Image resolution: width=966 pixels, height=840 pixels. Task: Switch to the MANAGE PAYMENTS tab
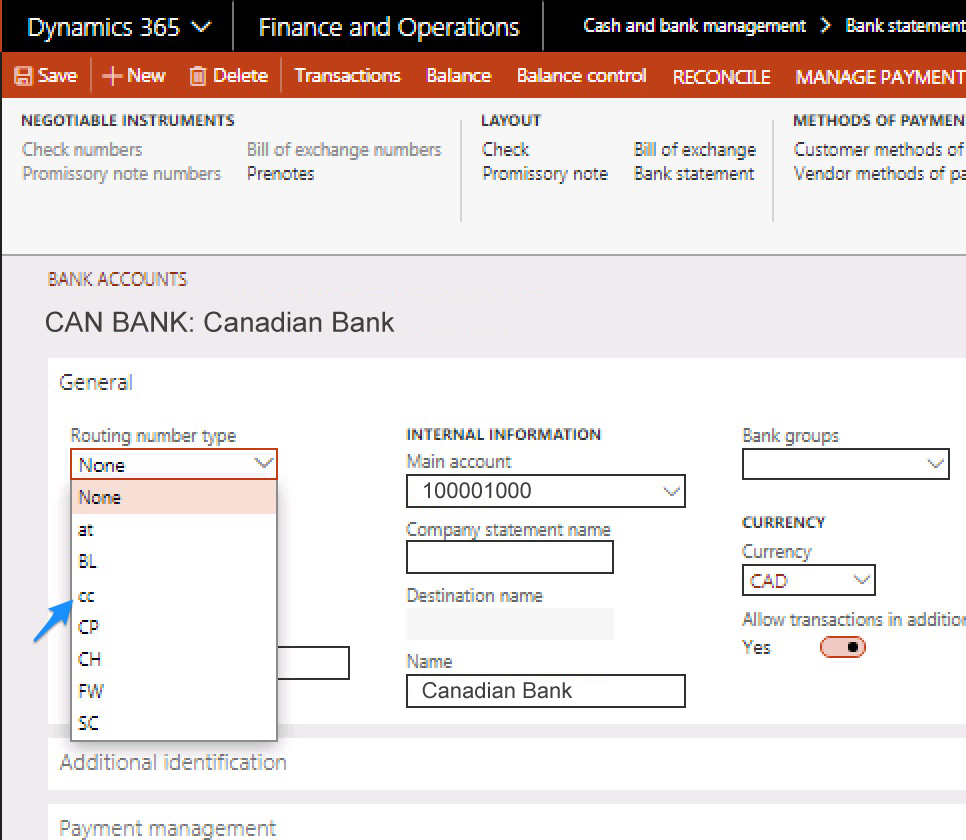880,77
